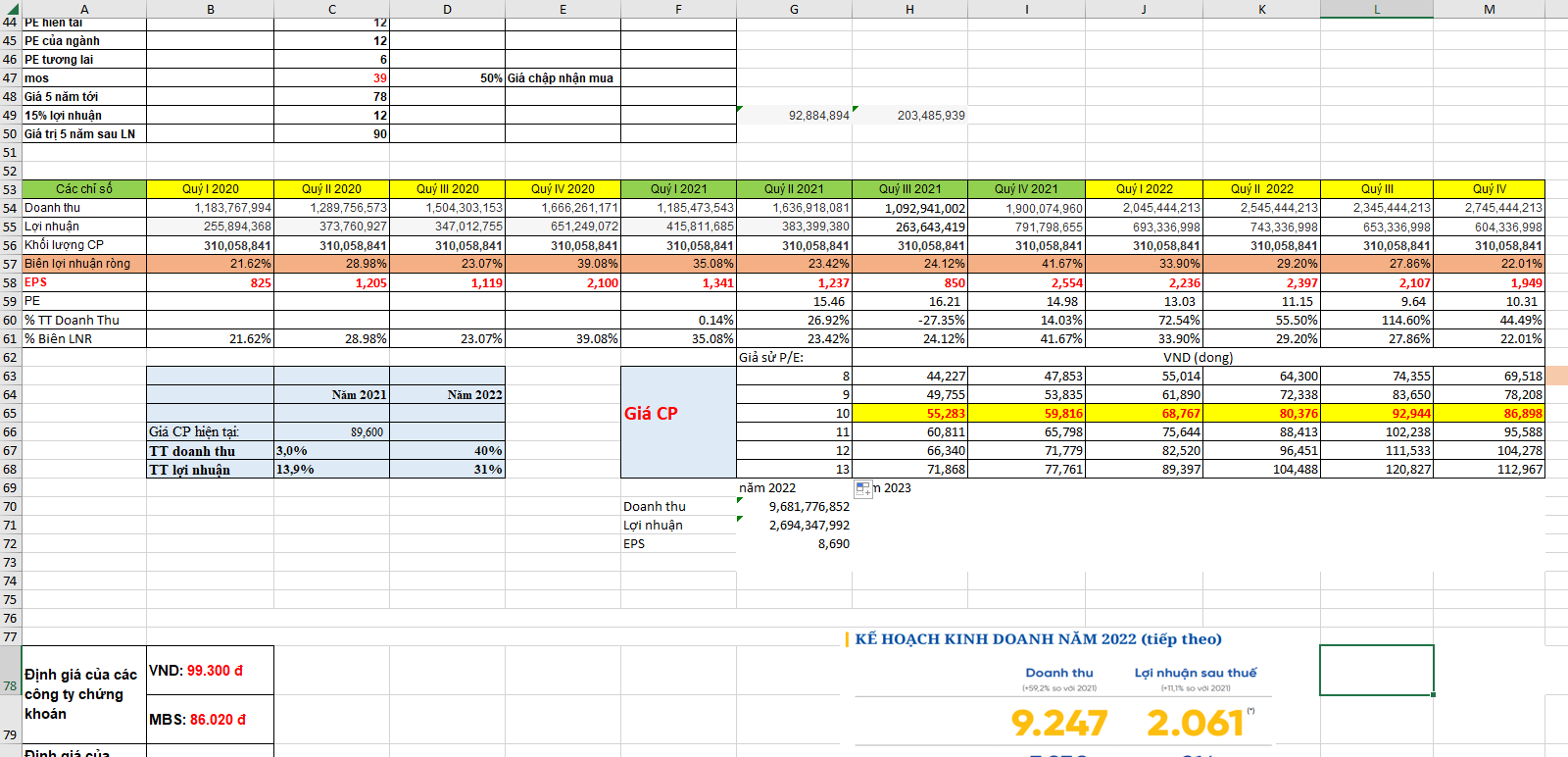Select yellow highlighted cell 55,283
The height and width of the screenshot is (757, 1568).
(x=909, y=414)
